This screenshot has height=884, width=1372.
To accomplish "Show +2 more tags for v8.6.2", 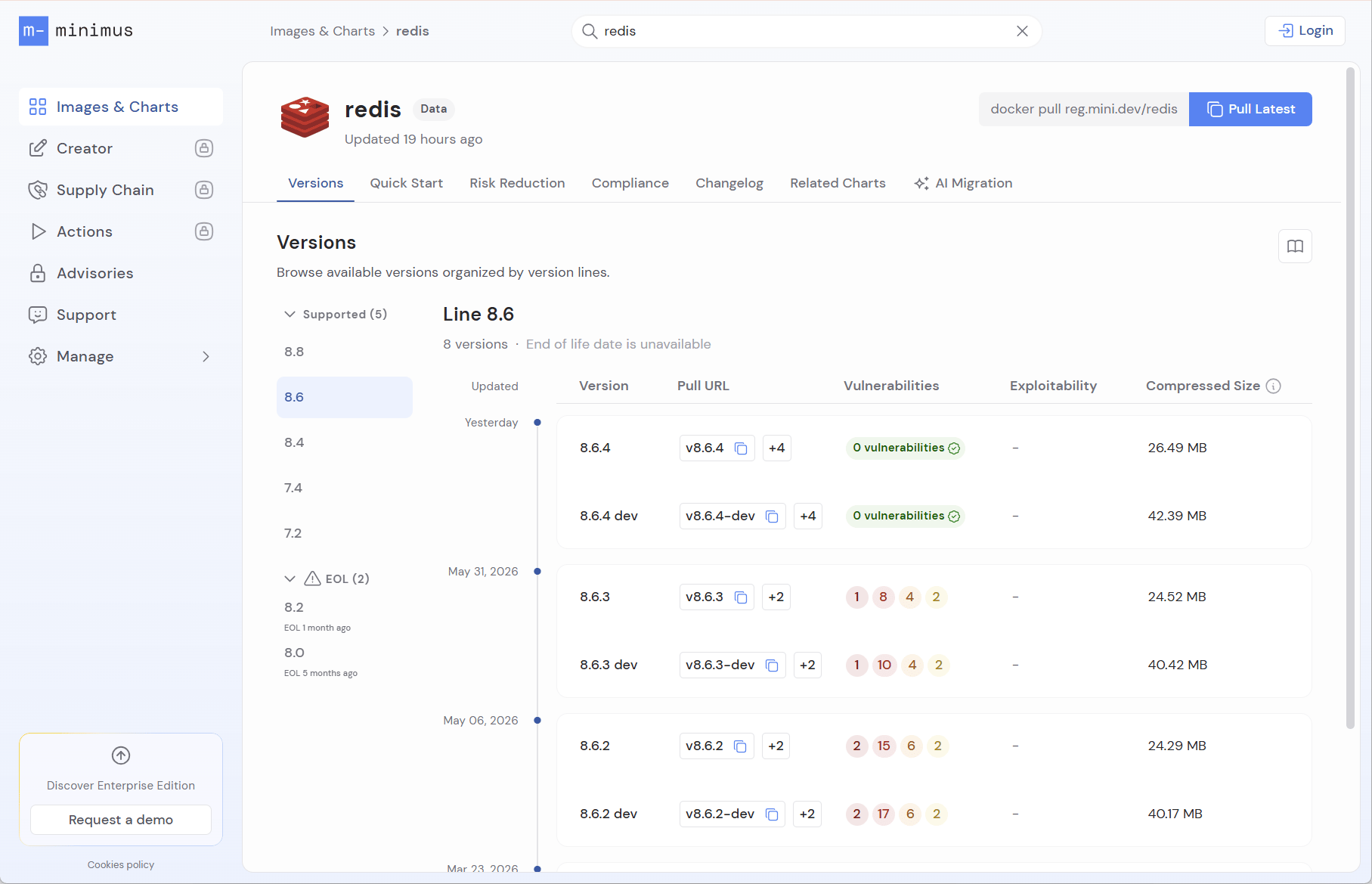I will tap(776, 746).
